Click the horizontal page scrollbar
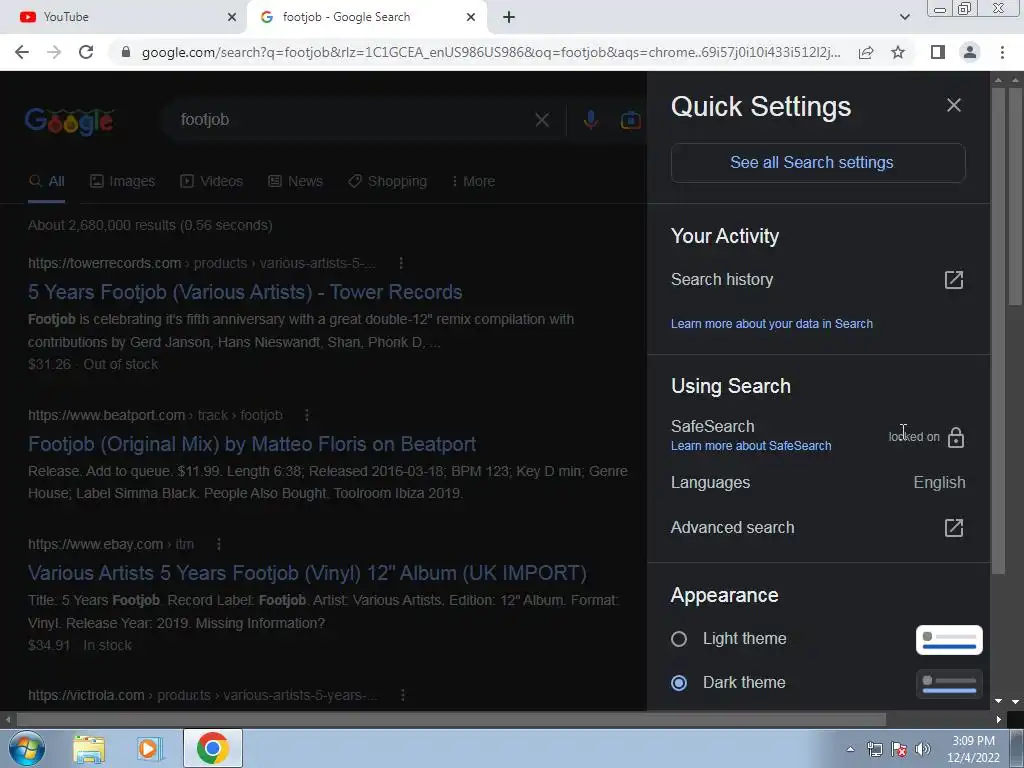 [451, 720]
